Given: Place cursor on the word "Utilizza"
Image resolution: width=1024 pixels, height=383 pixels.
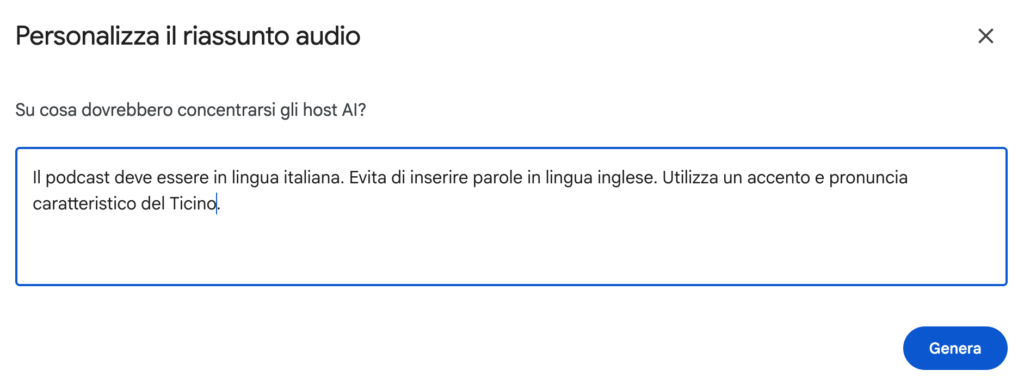Looking at the screenshot, I should (689, 178).
